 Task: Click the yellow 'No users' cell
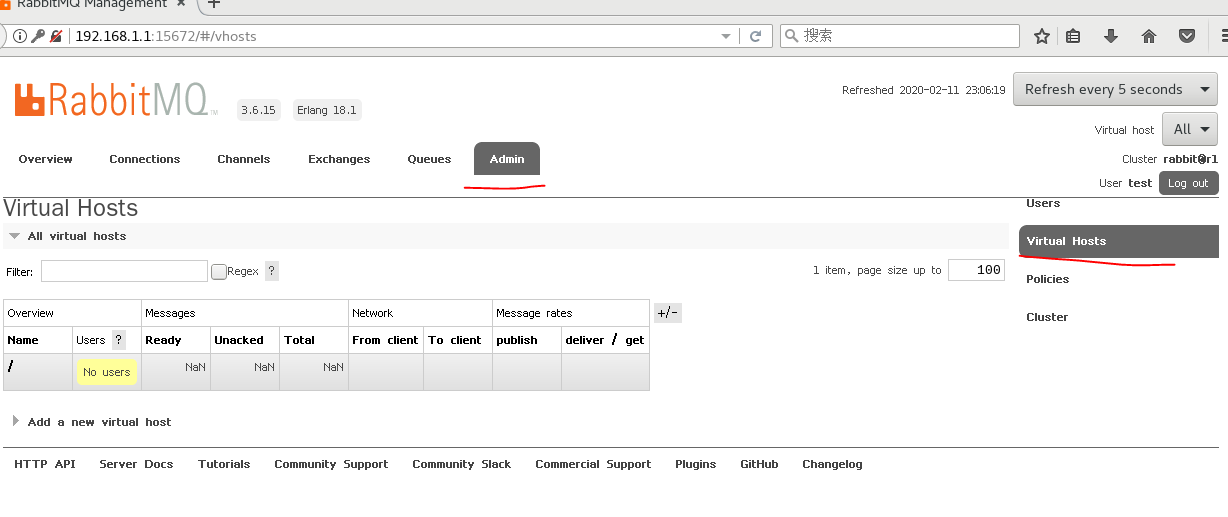(107, 372)
